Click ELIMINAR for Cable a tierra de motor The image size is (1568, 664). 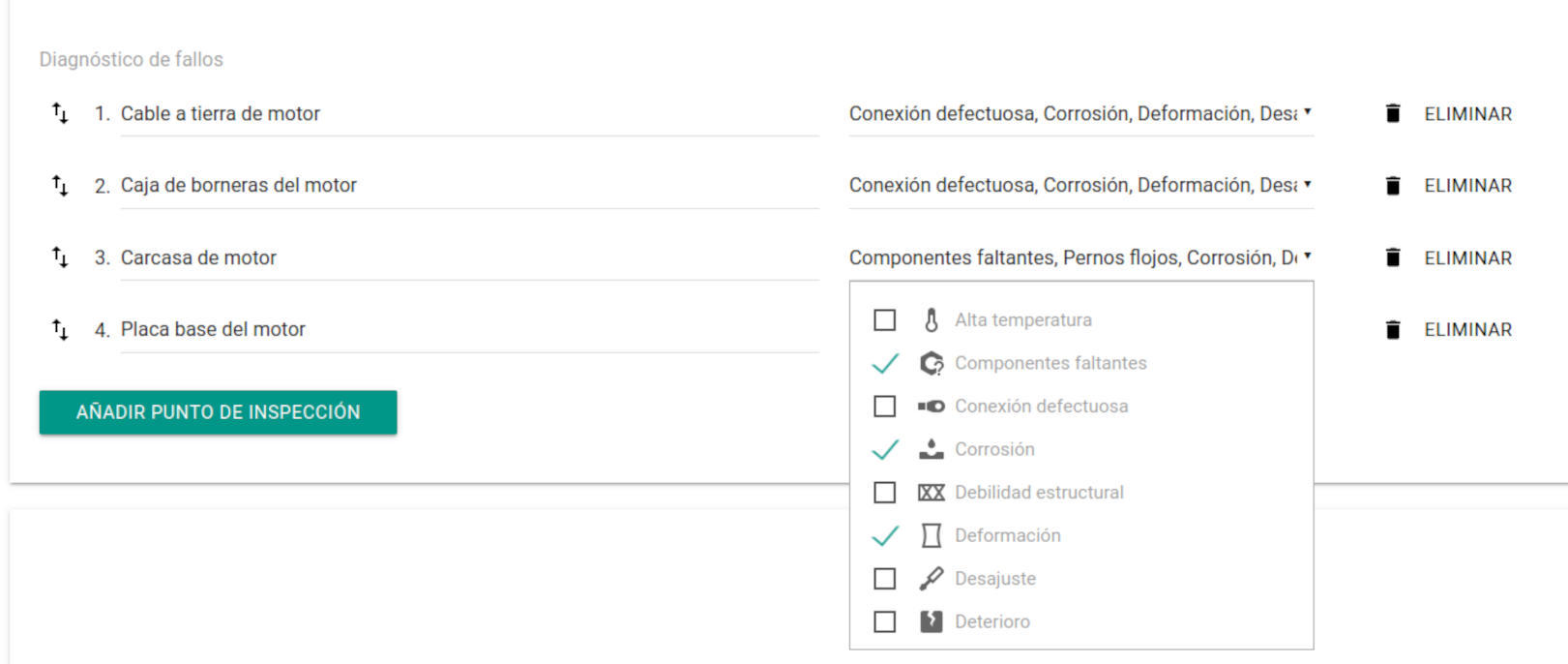1466,114
